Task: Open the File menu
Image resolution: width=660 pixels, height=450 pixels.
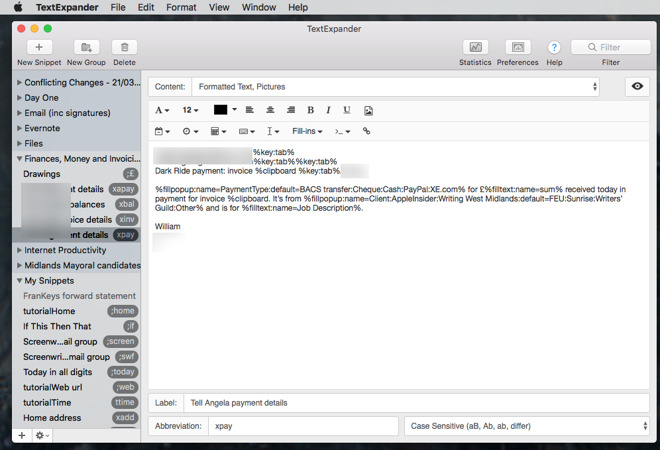Action: pyautogui.click(x=118, y=8)
